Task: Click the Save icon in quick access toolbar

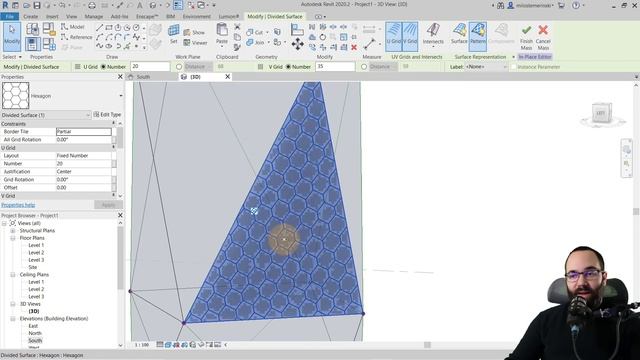Action: point(37,5)
